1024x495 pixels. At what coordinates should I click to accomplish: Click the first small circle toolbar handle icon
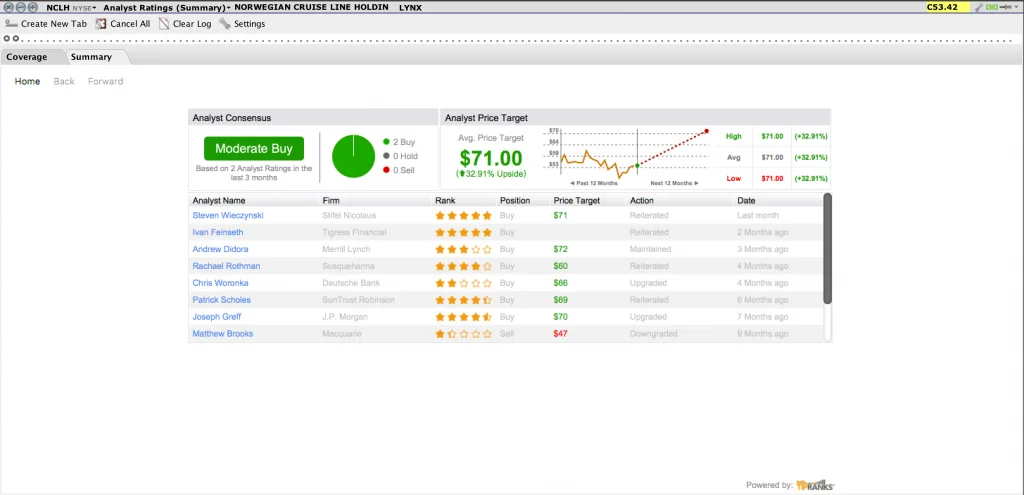tap(7, 39)
